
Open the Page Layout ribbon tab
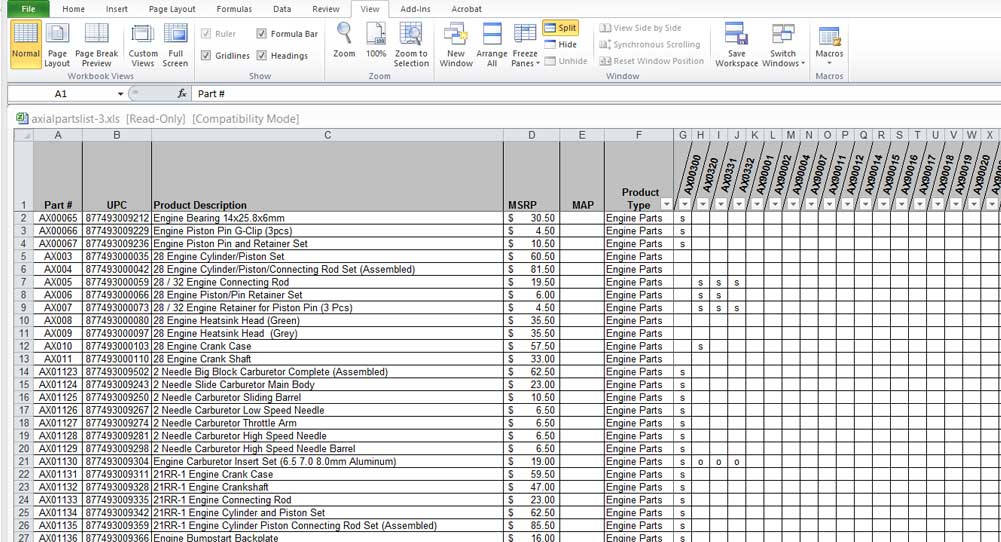[172, 9]
